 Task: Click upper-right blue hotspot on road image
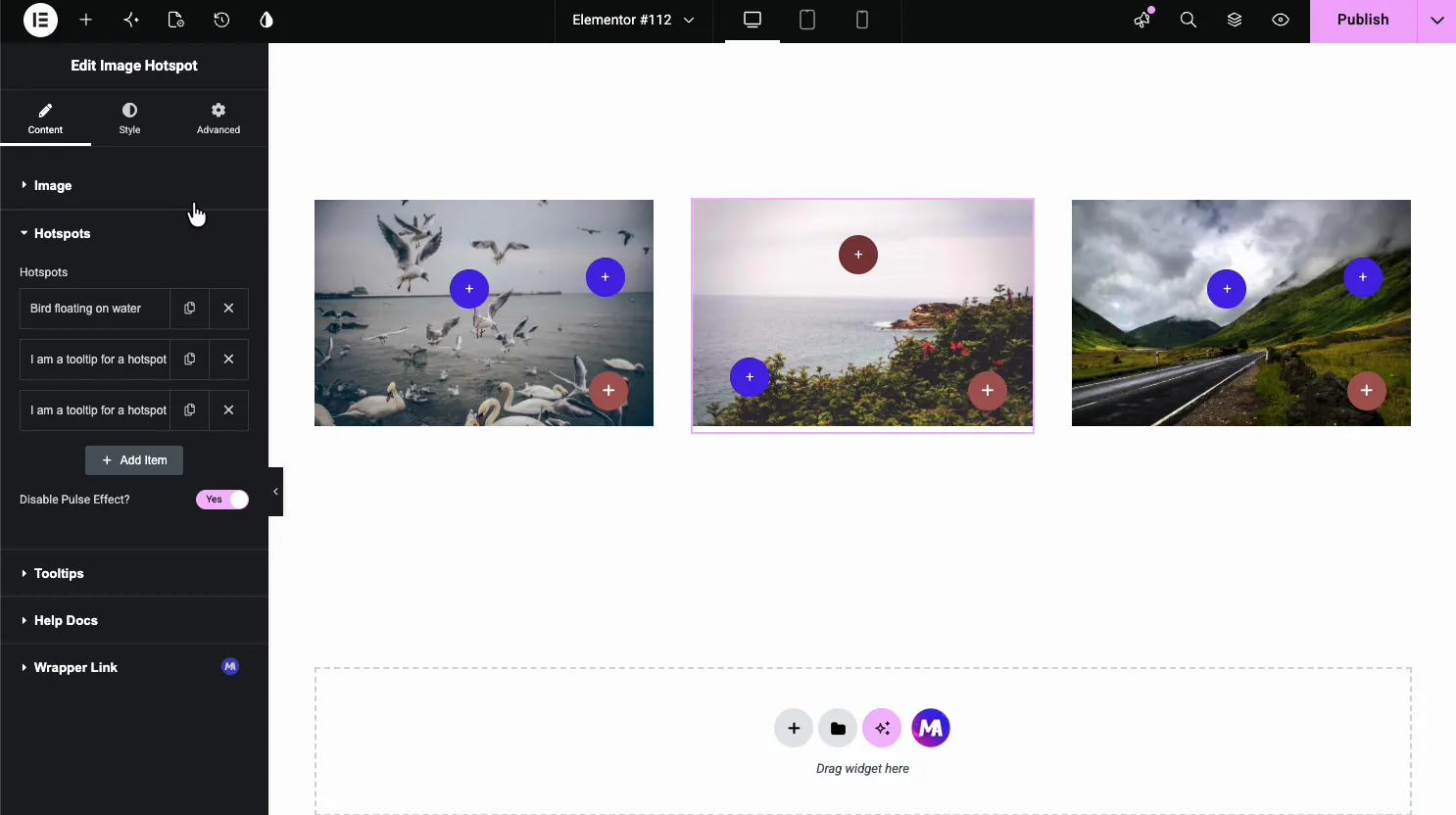[1363, 277]
